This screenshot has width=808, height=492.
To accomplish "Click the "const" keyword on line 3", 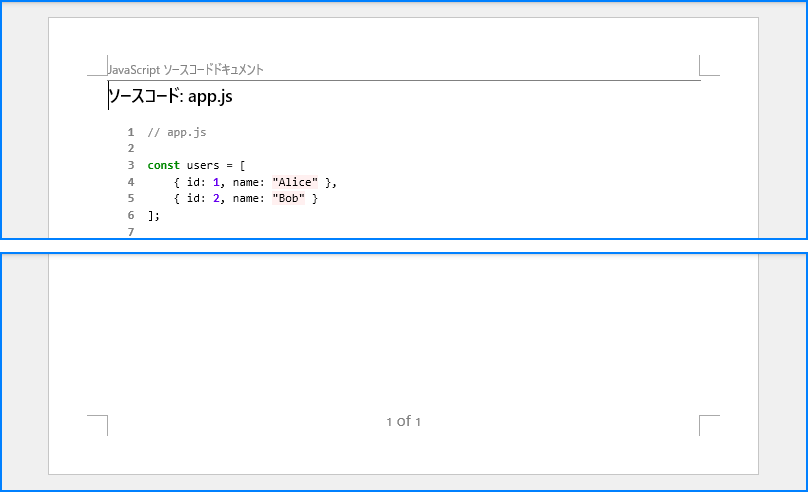I will (163, 165).
